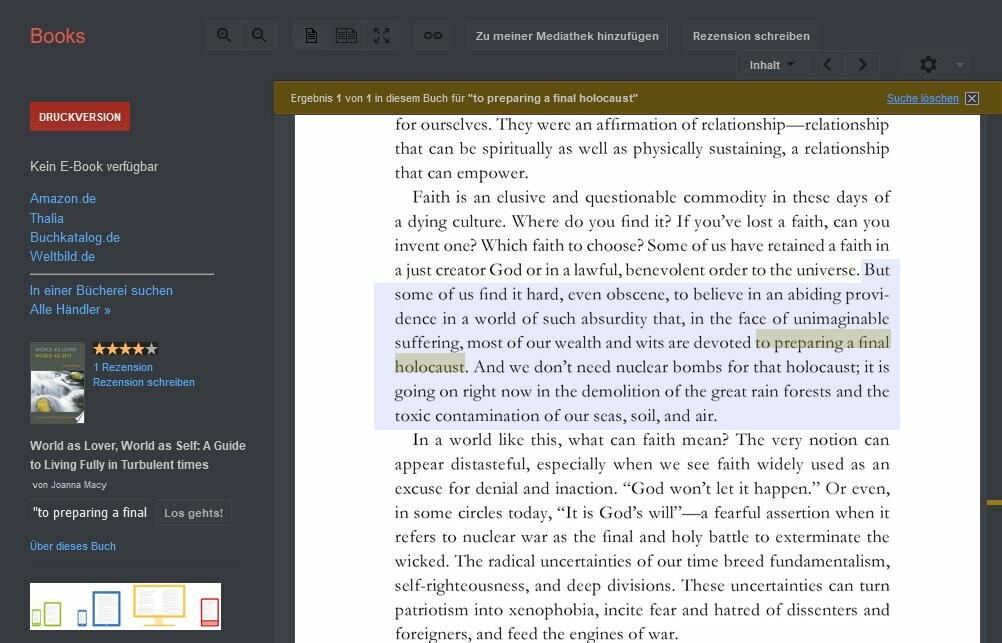Go to previous page arrow
Screen dimensions: 1002x643
pos(827,65)
